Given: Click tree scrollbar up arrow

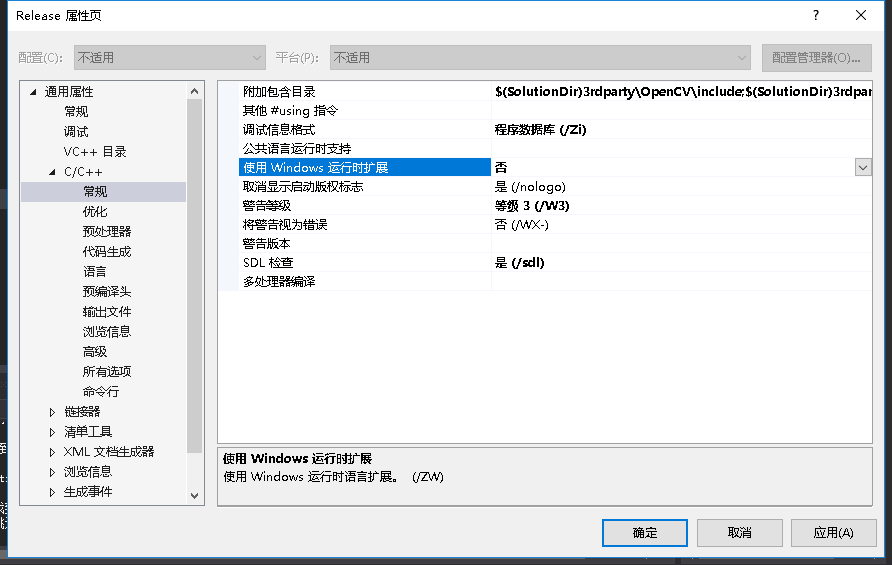Looking at the screenshot, I should tap(195, 91).
